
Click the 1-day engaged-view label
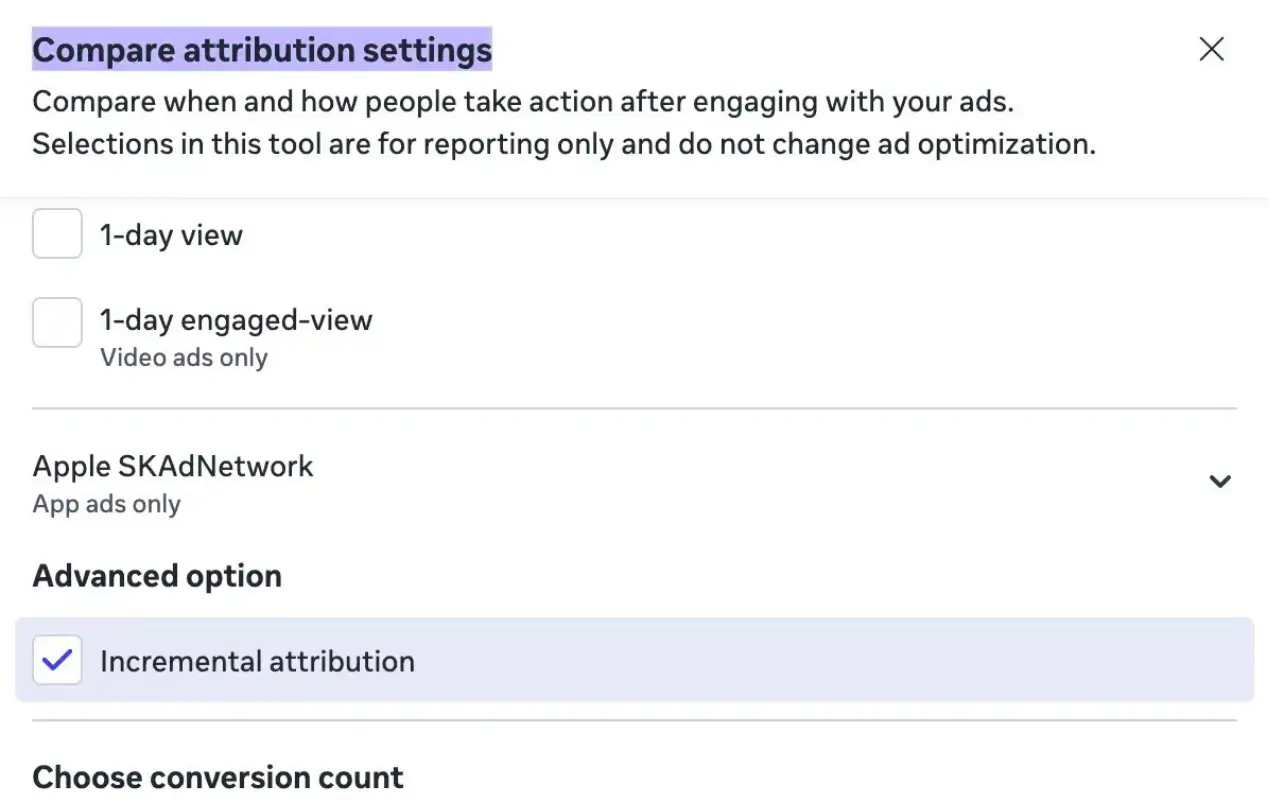(x=236, y=320)
